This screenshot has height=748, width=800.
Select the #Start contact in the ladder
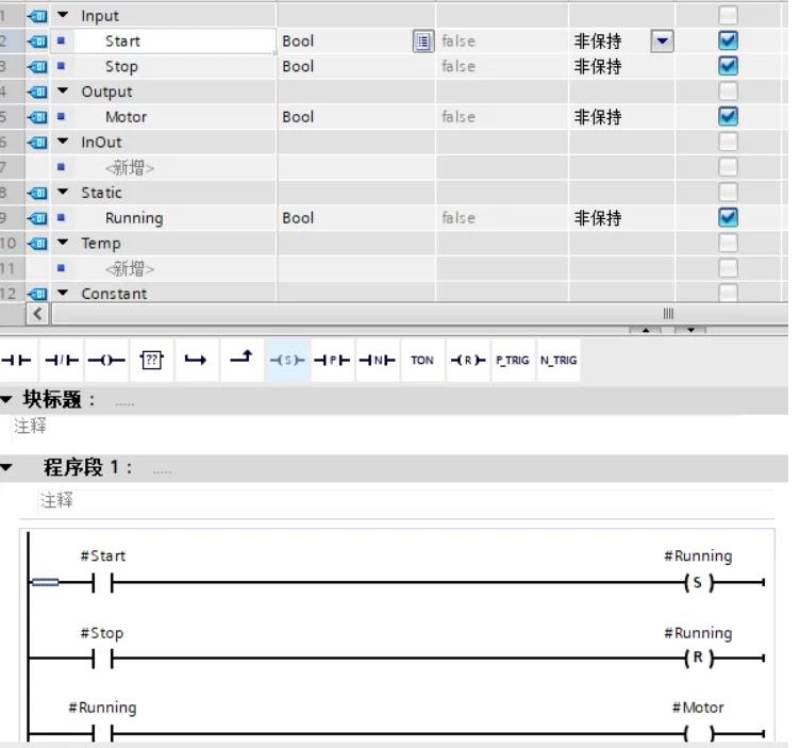point(103,582)
